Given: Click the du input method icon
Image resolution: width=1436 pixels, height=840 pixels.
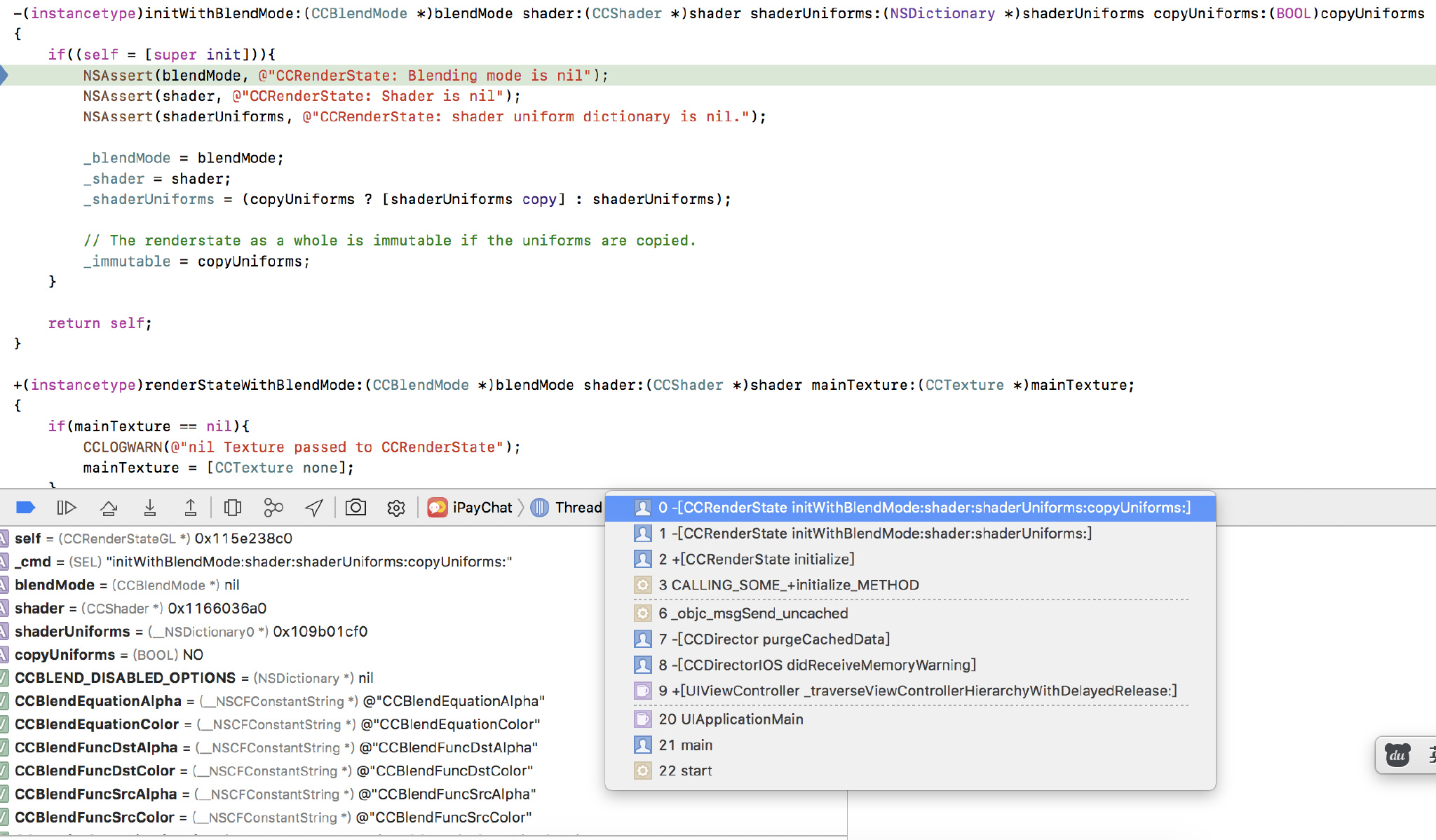Looking at the screenshot, I should (x=1397, y=755).
